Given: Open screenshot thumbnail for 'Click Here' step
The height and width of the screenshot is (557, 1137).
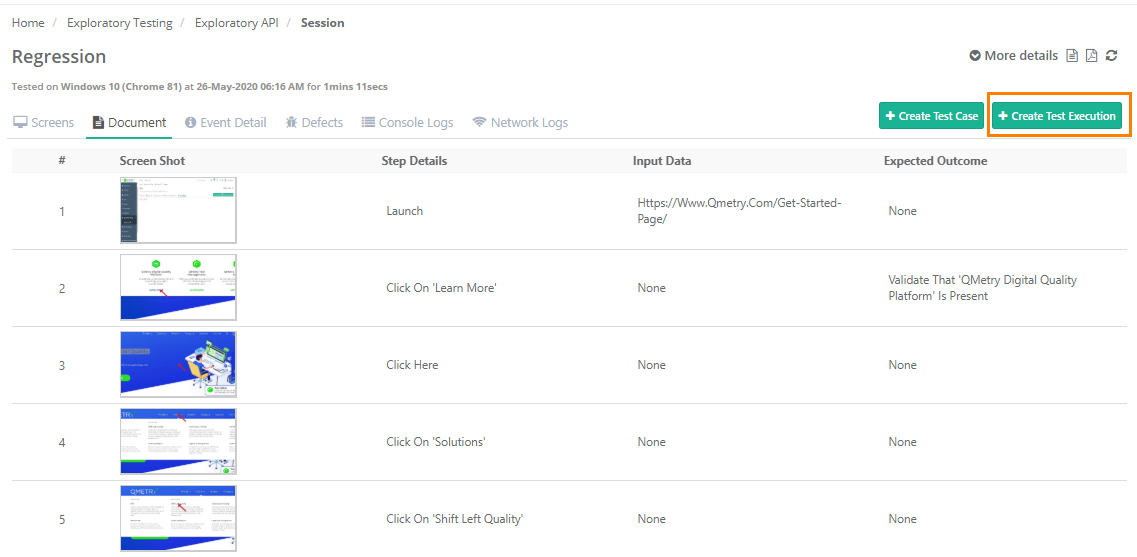Looking at the screenshot, I should (x=178, y=365).
